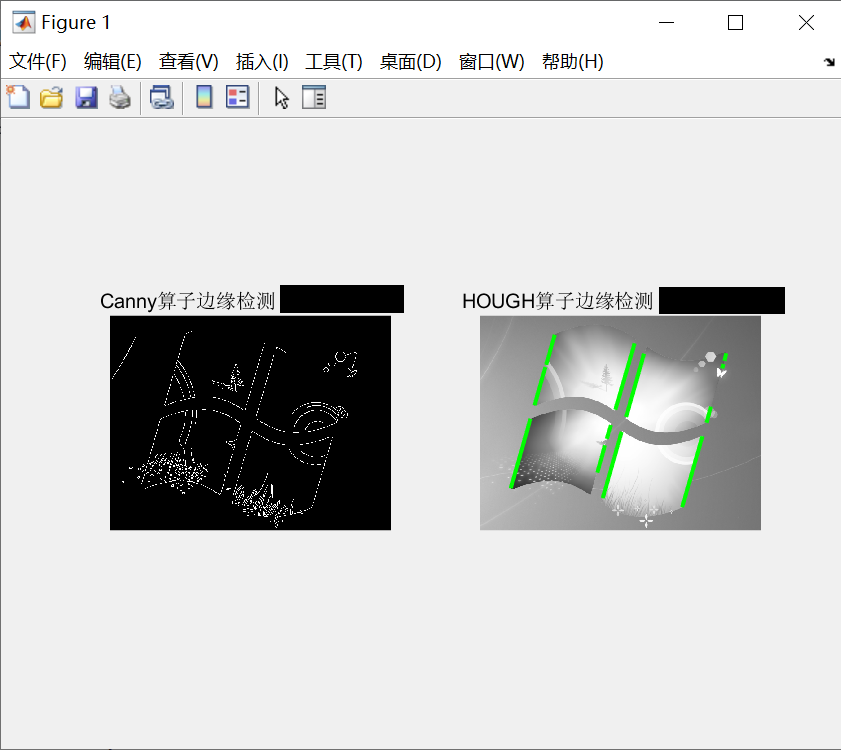
Task: Open the 查看(V) menu
Action: (189, 62)
